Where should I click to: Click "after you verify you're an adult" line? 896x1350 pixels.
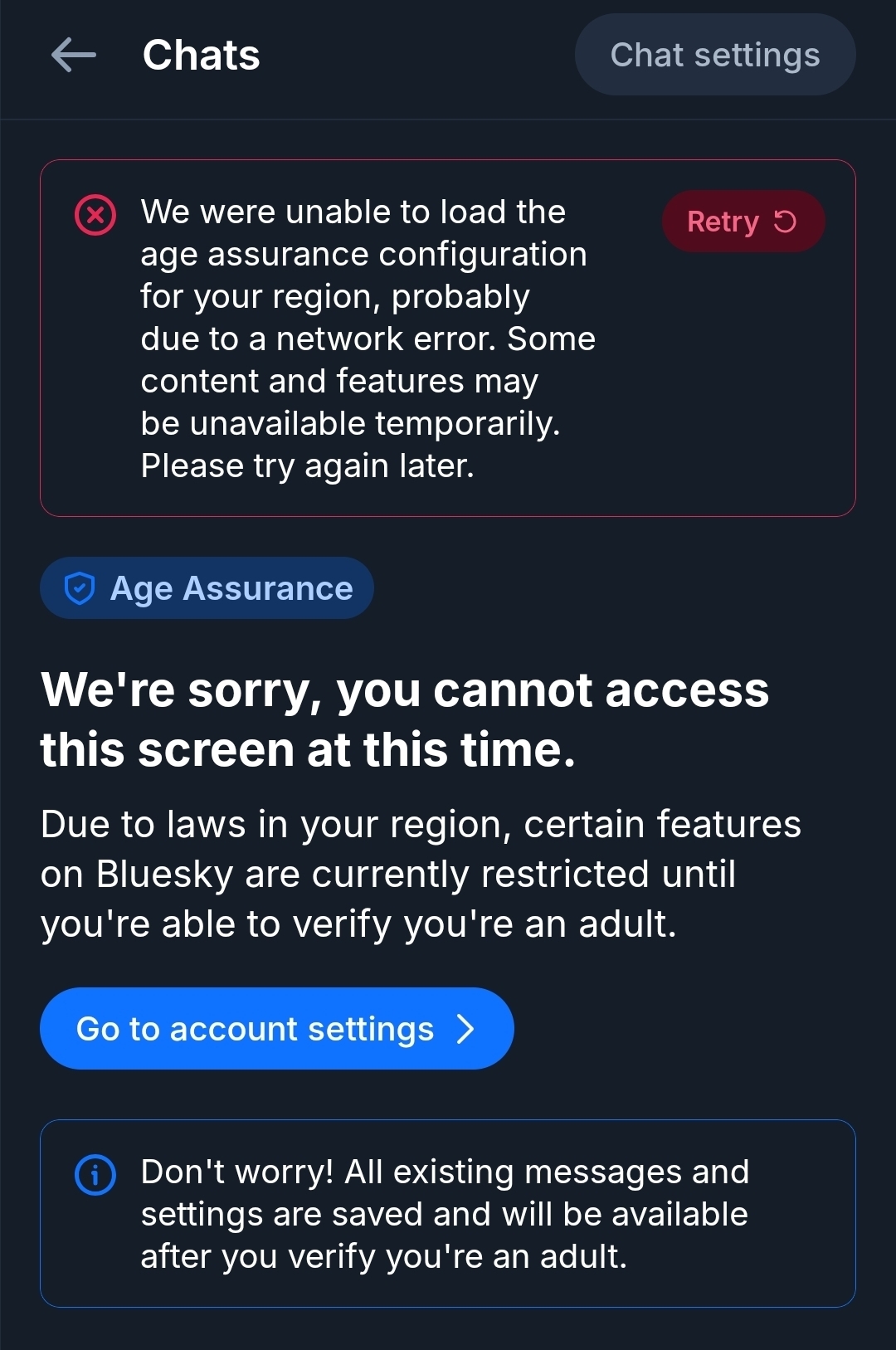pyautogui.click(x=383, y=1257)
